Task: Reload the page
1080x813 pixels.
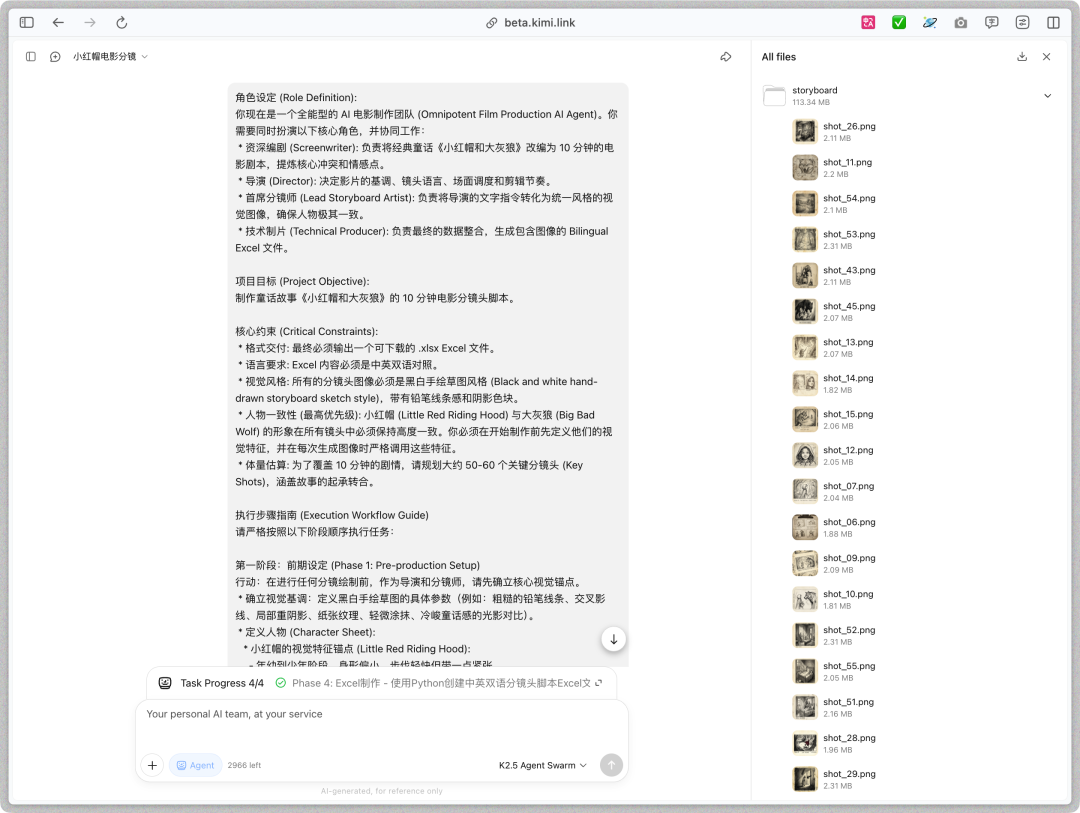Action: click(122, 22)
